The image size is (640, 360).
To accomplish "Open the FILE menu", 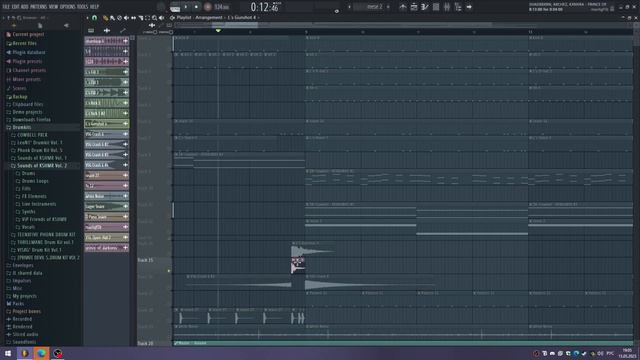I will 6,7.
